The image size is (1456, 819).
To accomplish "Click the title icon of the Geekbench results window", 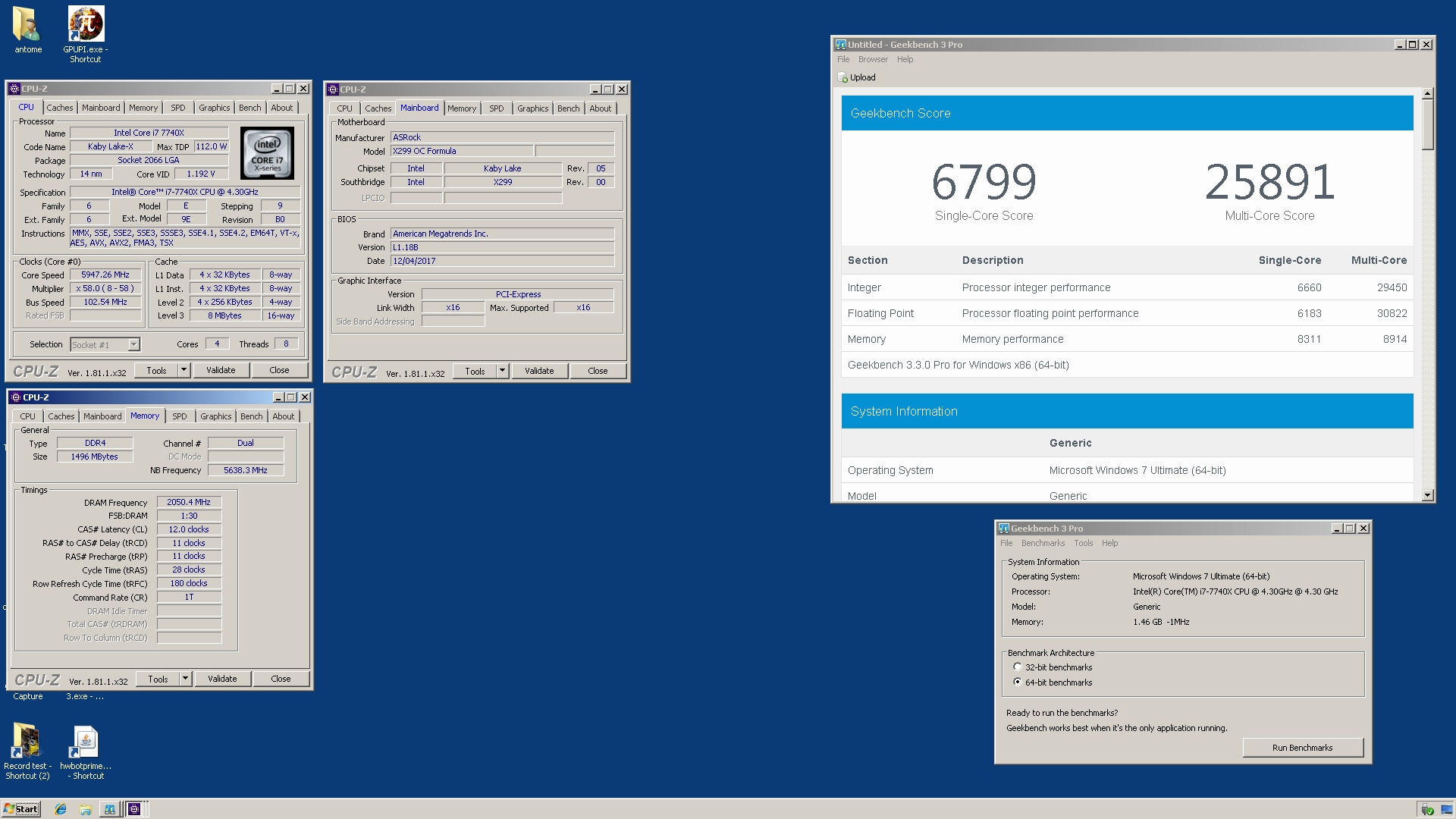I will [x=840, y=45].
